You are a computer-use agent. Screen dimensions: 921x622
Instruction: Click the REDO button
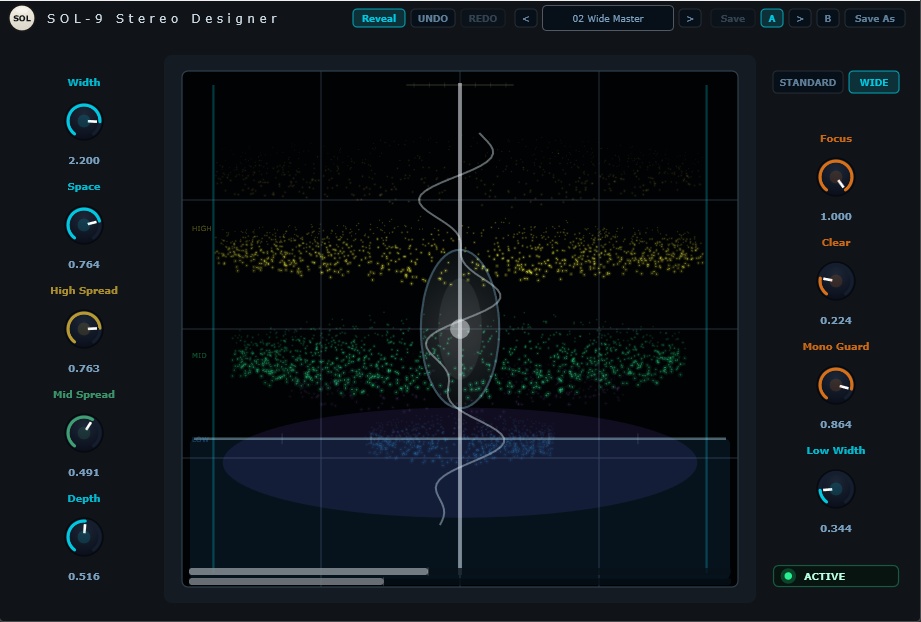[x=483, y=18]
